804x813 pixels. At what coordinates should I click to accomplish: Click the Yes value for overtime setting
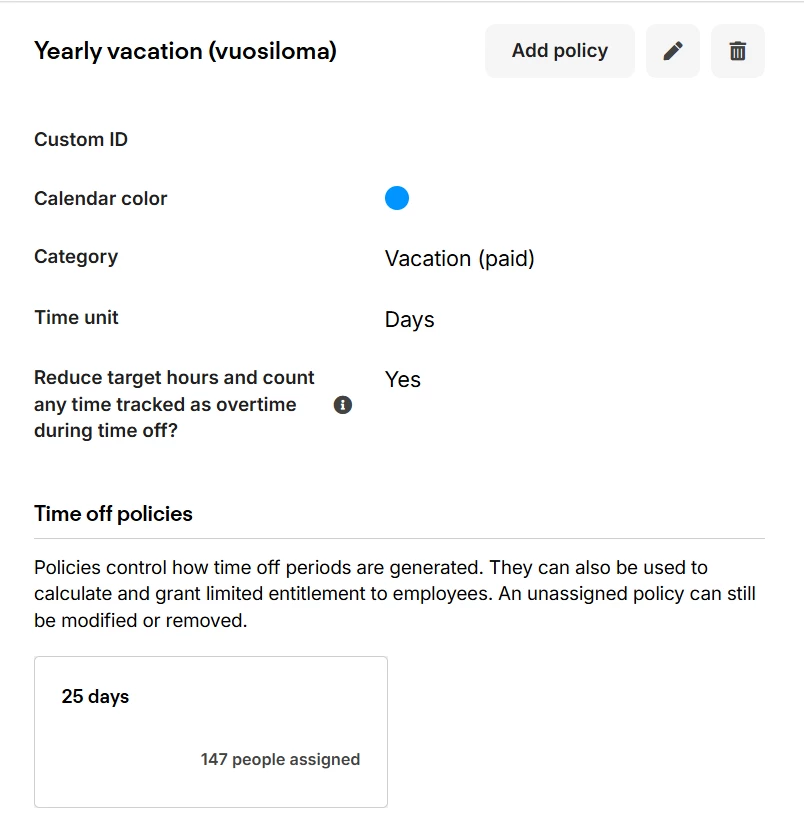coord(402,379)
